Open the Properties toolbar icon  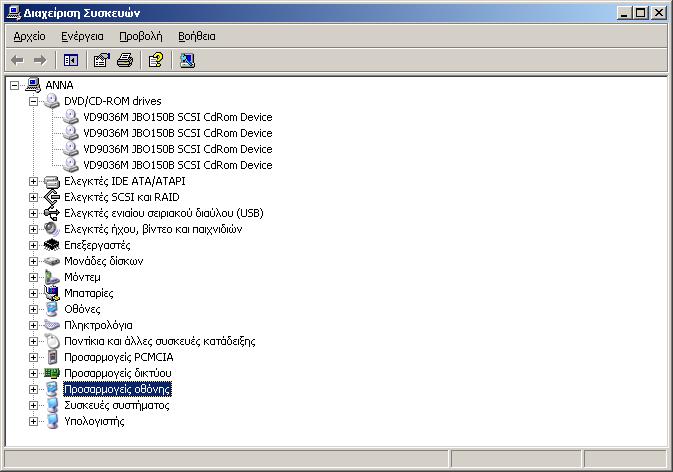[101, 60]
